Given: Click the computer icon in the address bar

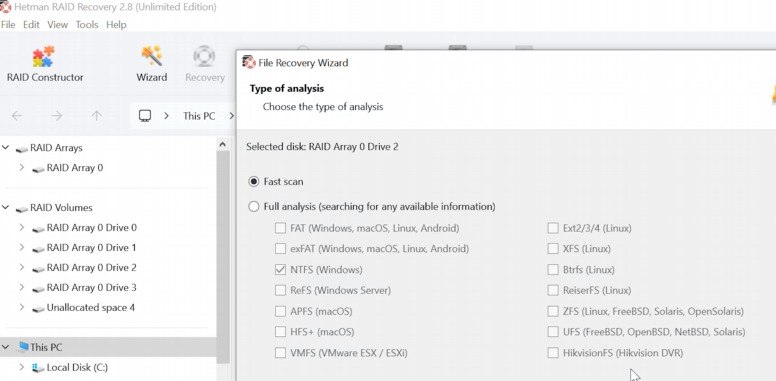Looking at the screenshot, I should point(145,116).
